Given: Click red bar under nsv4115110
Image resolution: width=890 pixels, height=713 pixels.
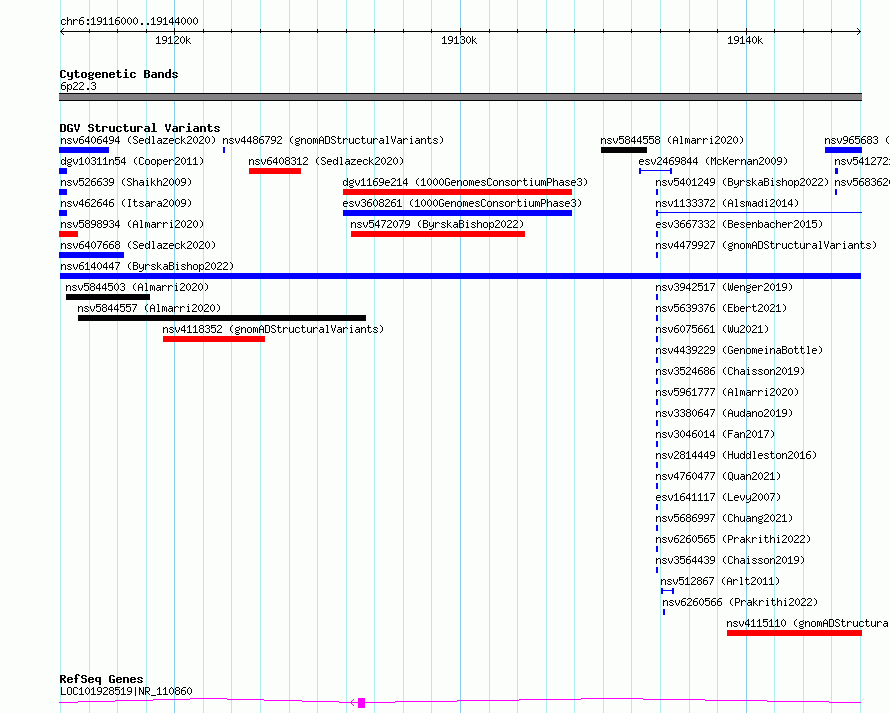Looking at the screenshot, I should click(794, 633).
